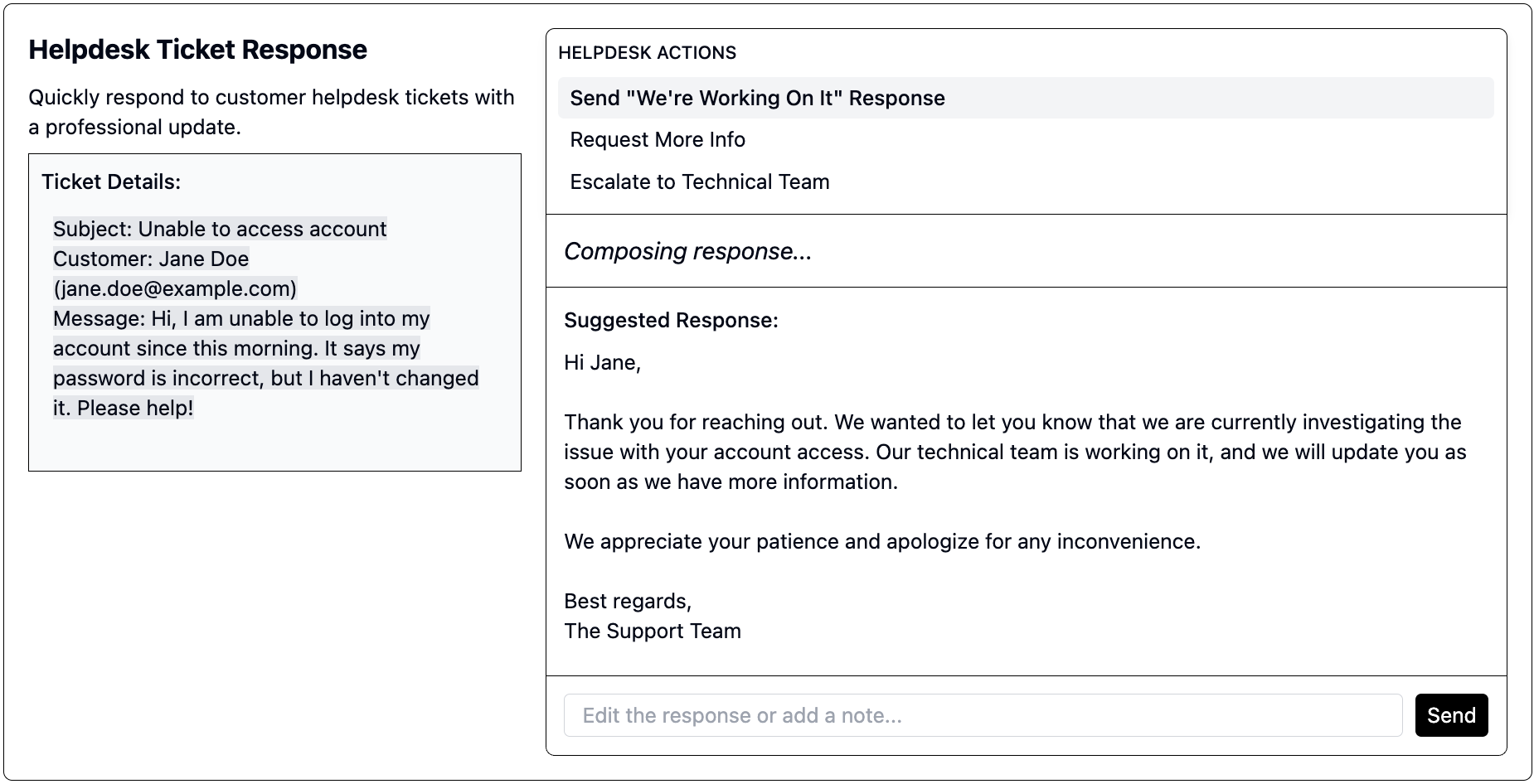
Task: Click the HELPDESK ACTIONS section header
Action: [647, 53]
